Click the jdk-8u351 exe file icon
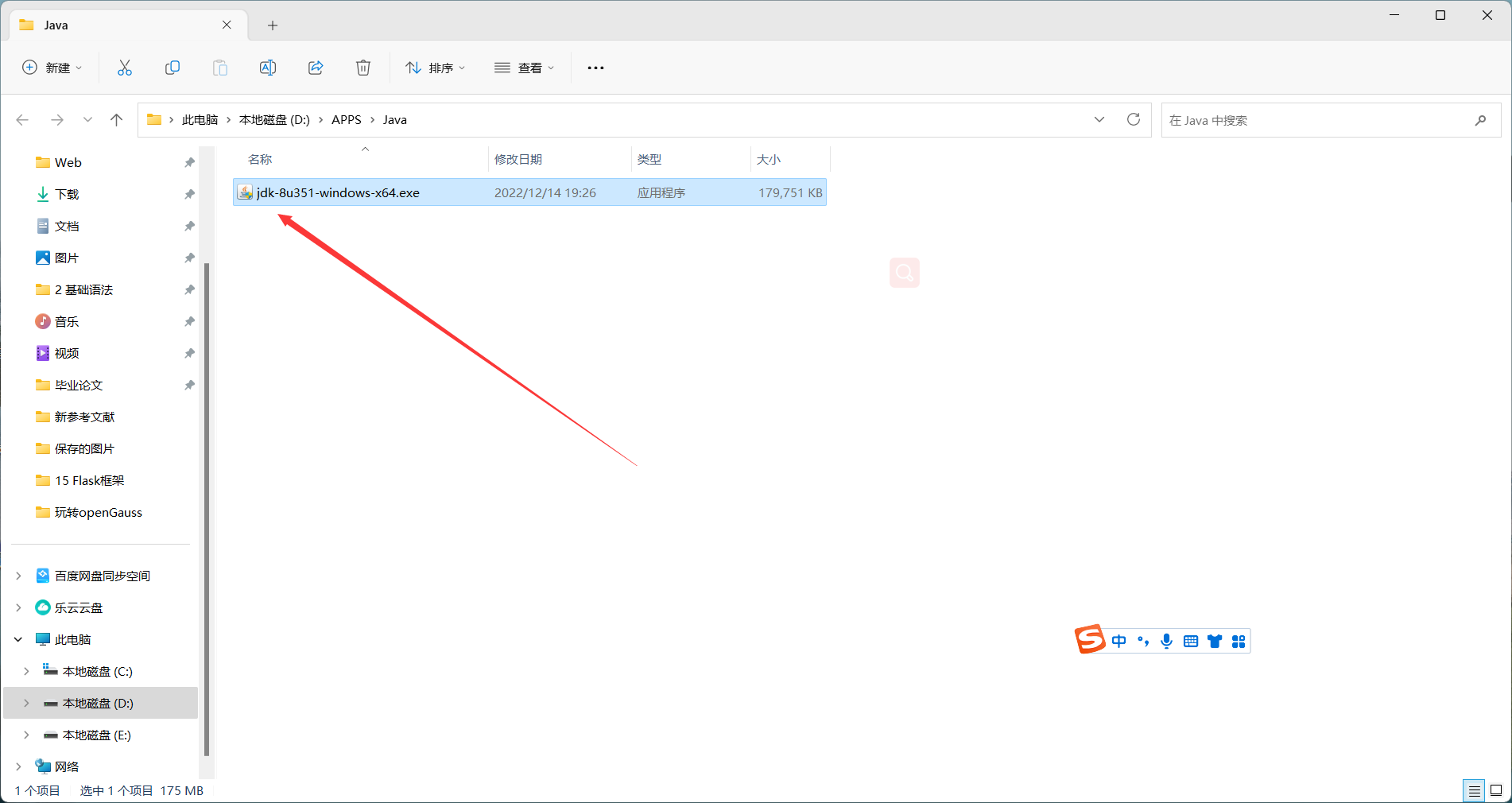 pyautogui.click(x=246, y=192)
